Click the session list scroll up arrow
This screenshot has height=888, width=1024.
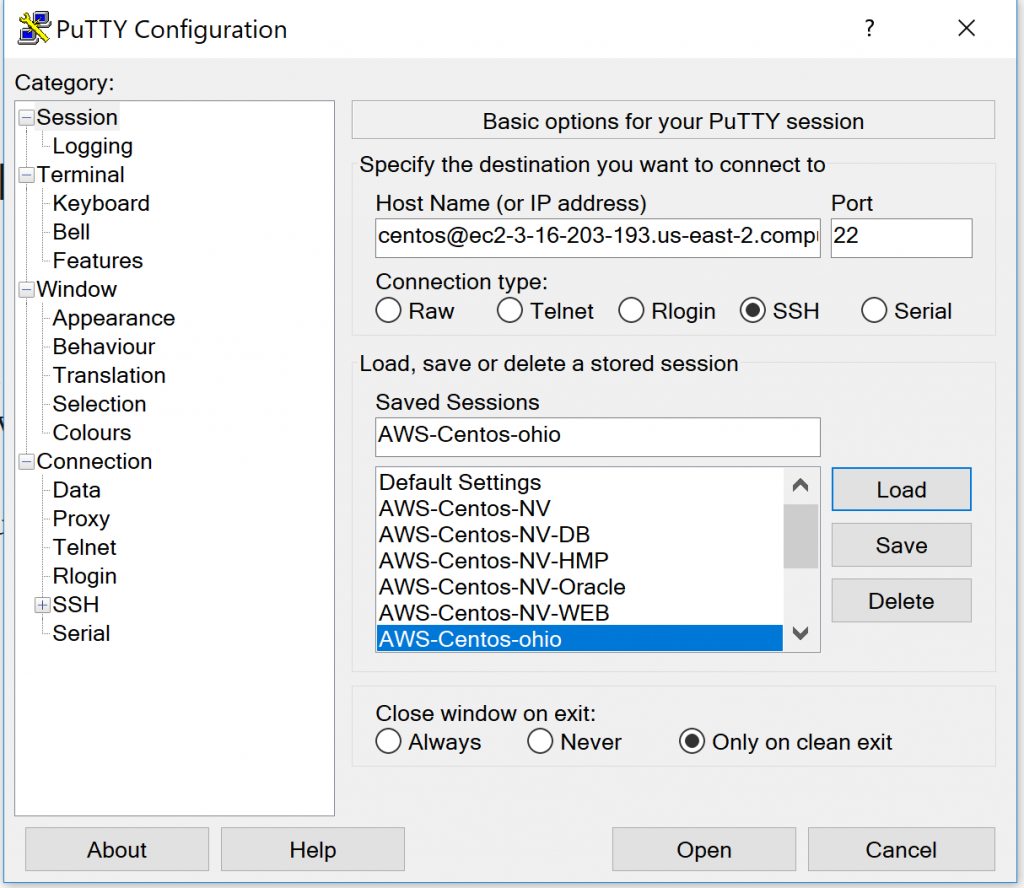[x=801, y=485]
